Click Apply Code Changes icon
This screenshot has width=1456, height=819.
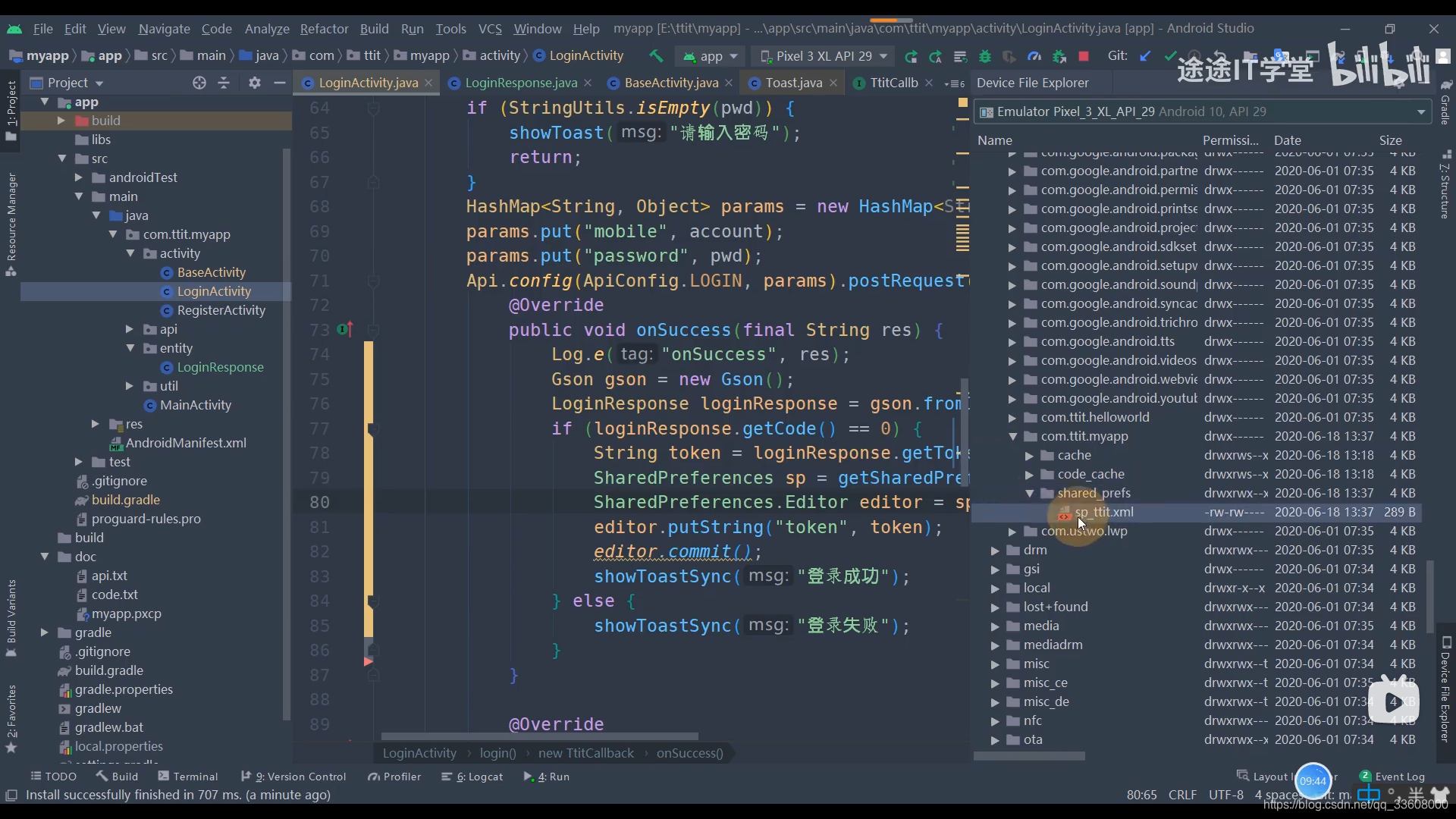point(936,56)
